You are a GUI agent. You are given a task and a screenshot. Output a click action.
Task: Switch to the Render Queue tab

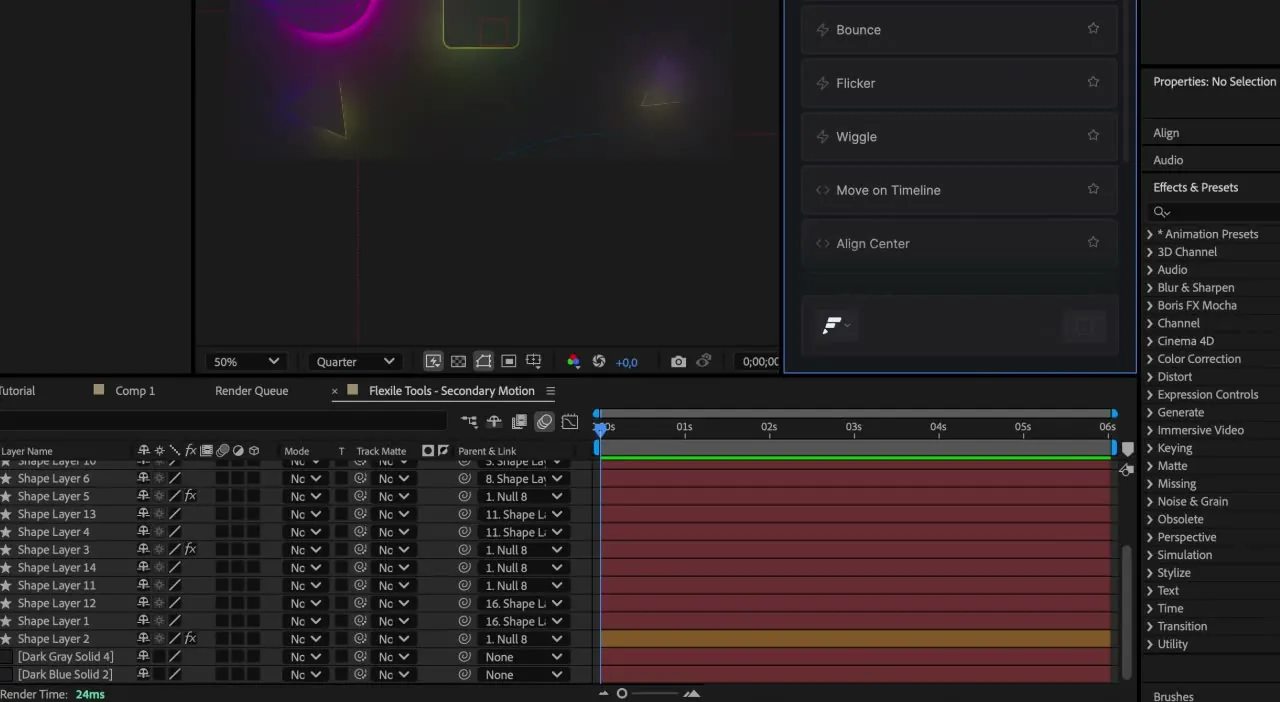click(x=252, y=391)
